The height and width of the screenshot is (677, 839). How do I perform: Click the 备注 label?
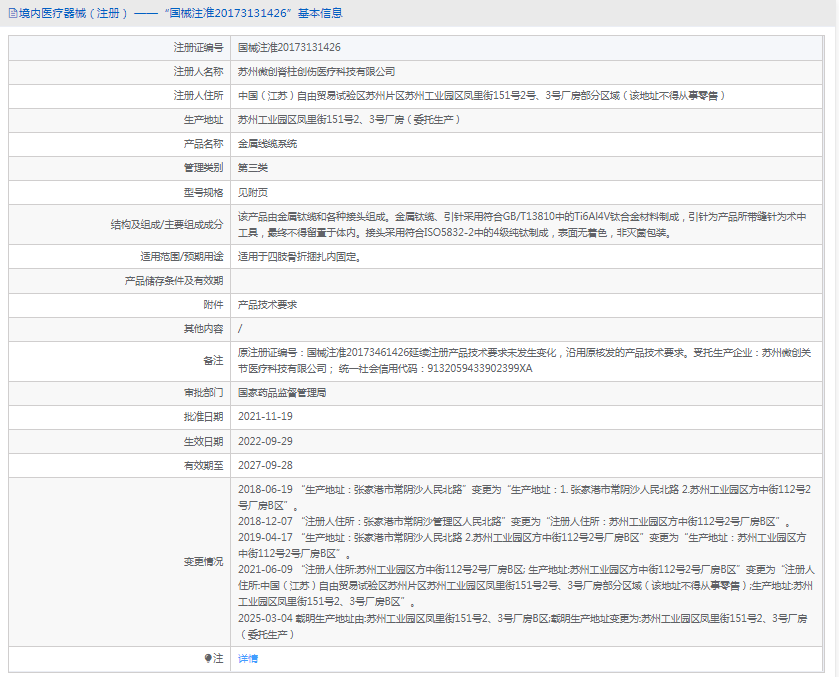pyautogui.click(x=213, y=361)
